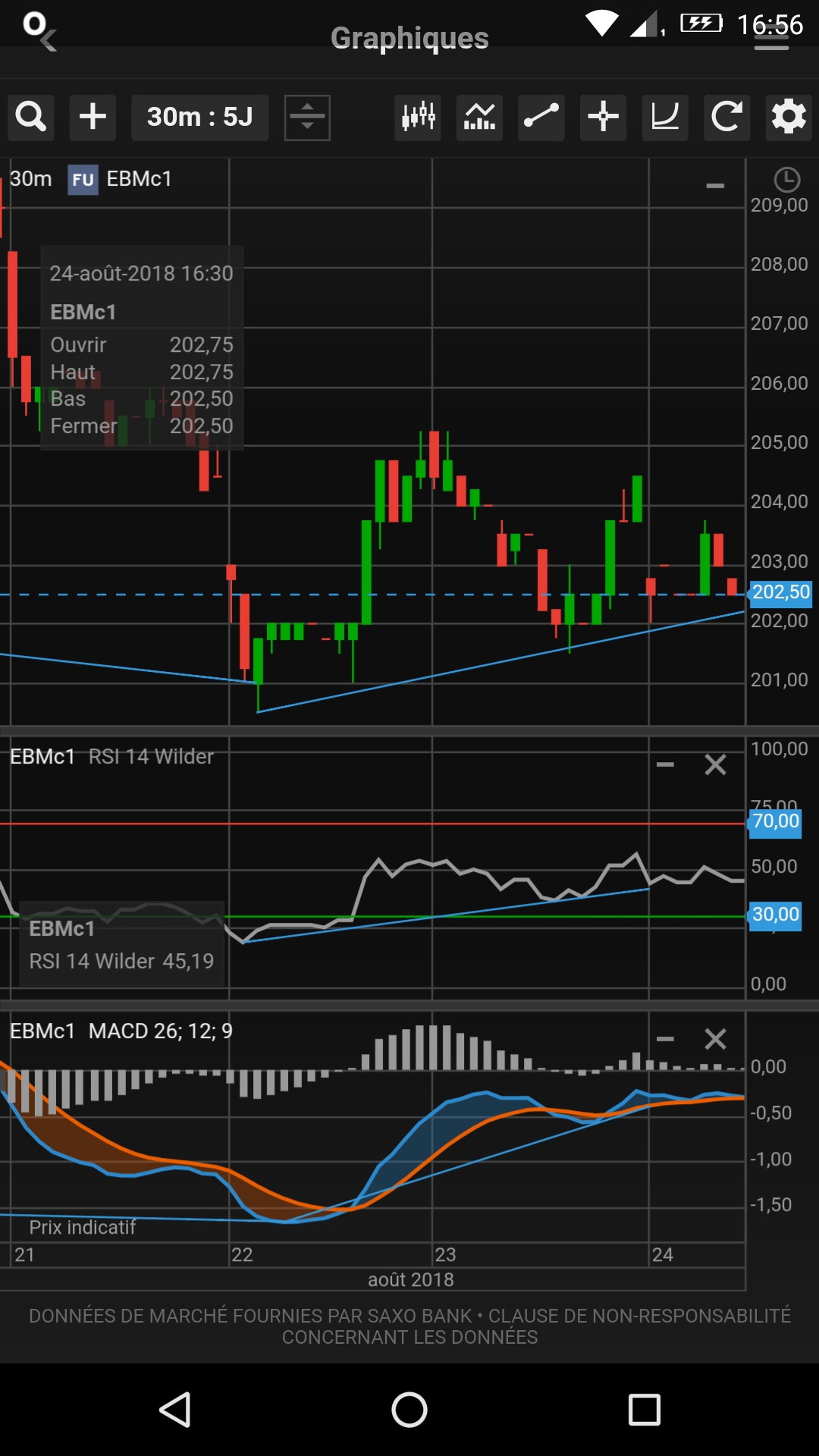Tap the axis scale tool icon
Viewport: 819px width, 1456px height.
point(665,118)
